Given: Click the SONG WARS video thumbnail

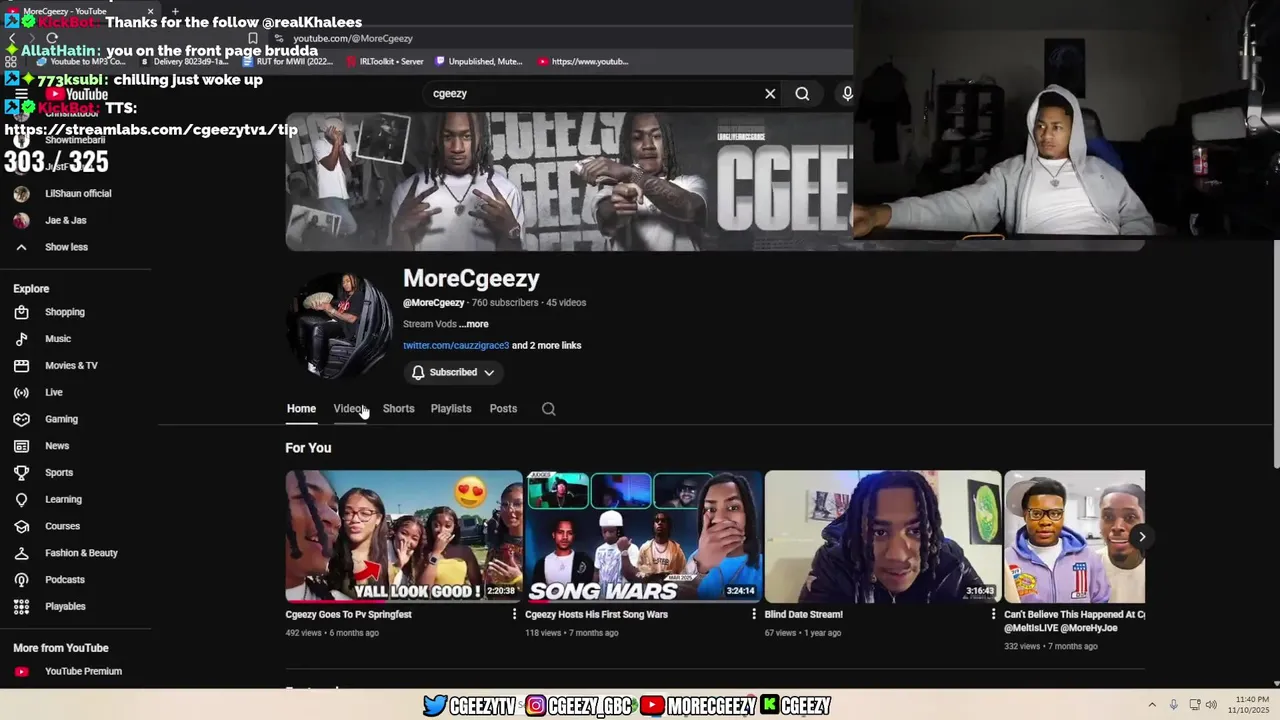Looking at the screenshot, I should click(643, 537).
